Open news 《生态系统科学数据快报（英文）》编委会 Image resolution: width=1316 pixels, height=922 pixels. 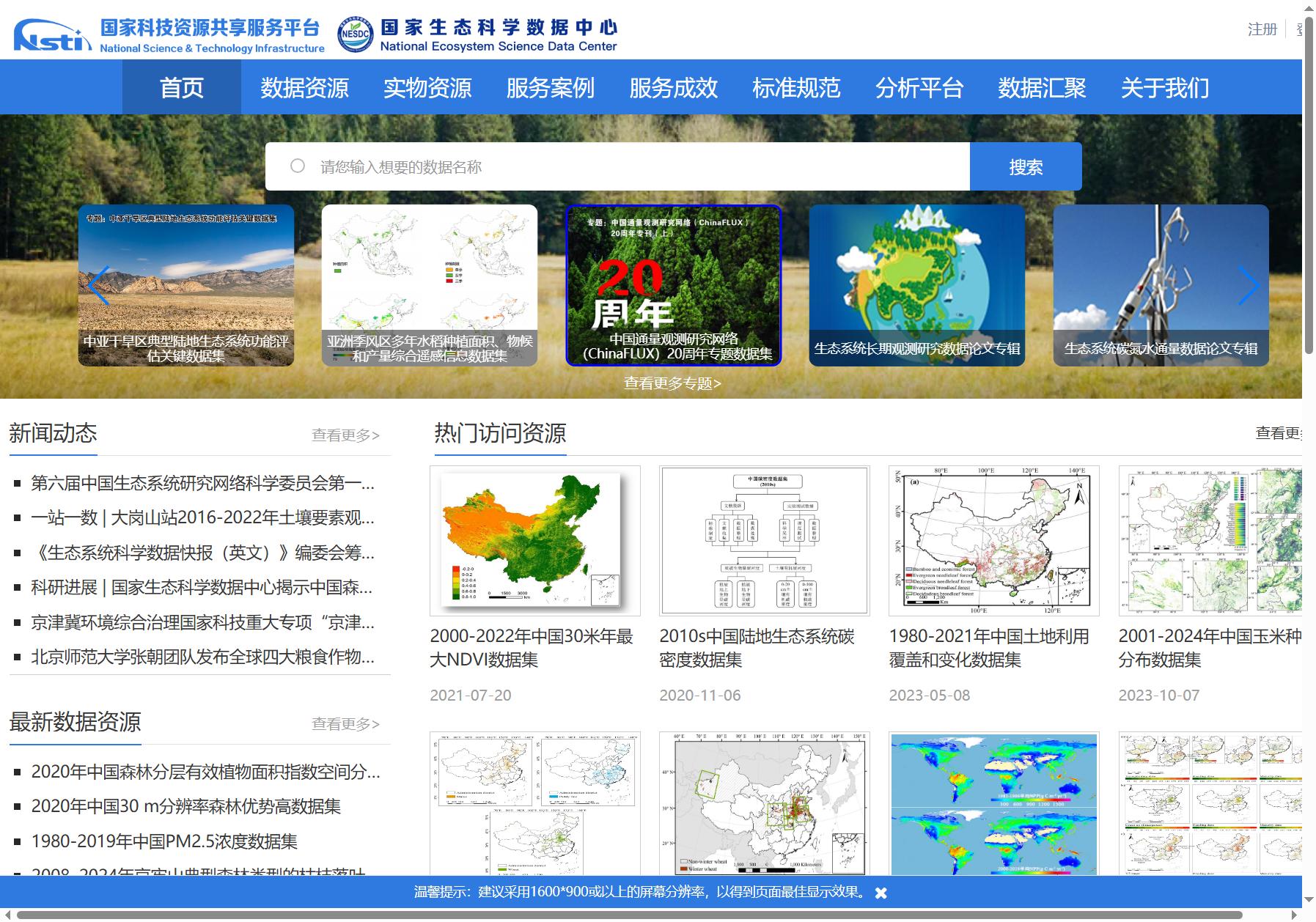coord(202,553)
